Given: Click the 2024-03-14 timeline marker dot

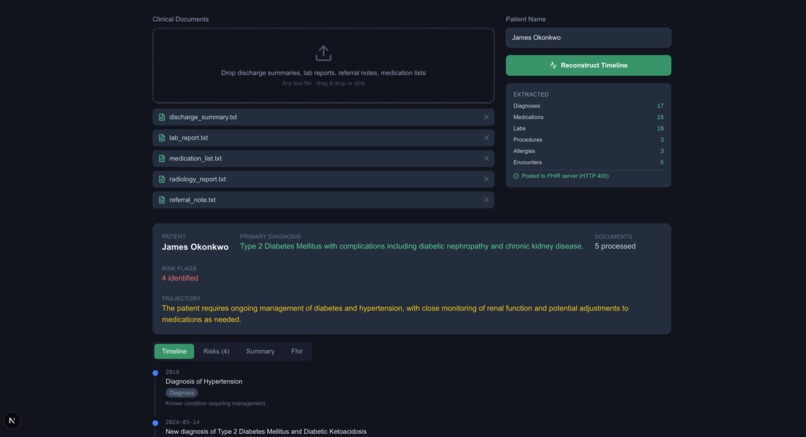Looking at the screenshot, I should click(x=155, y=423).
